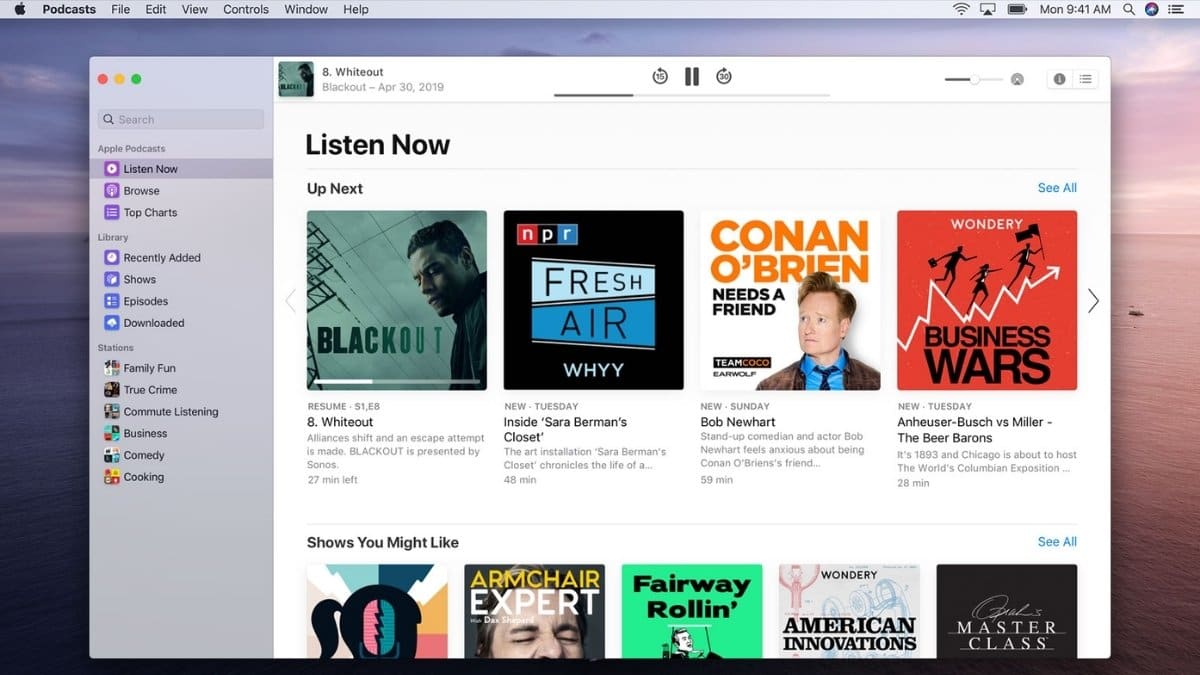Skip forward 30 seconds

pos(724,77)
